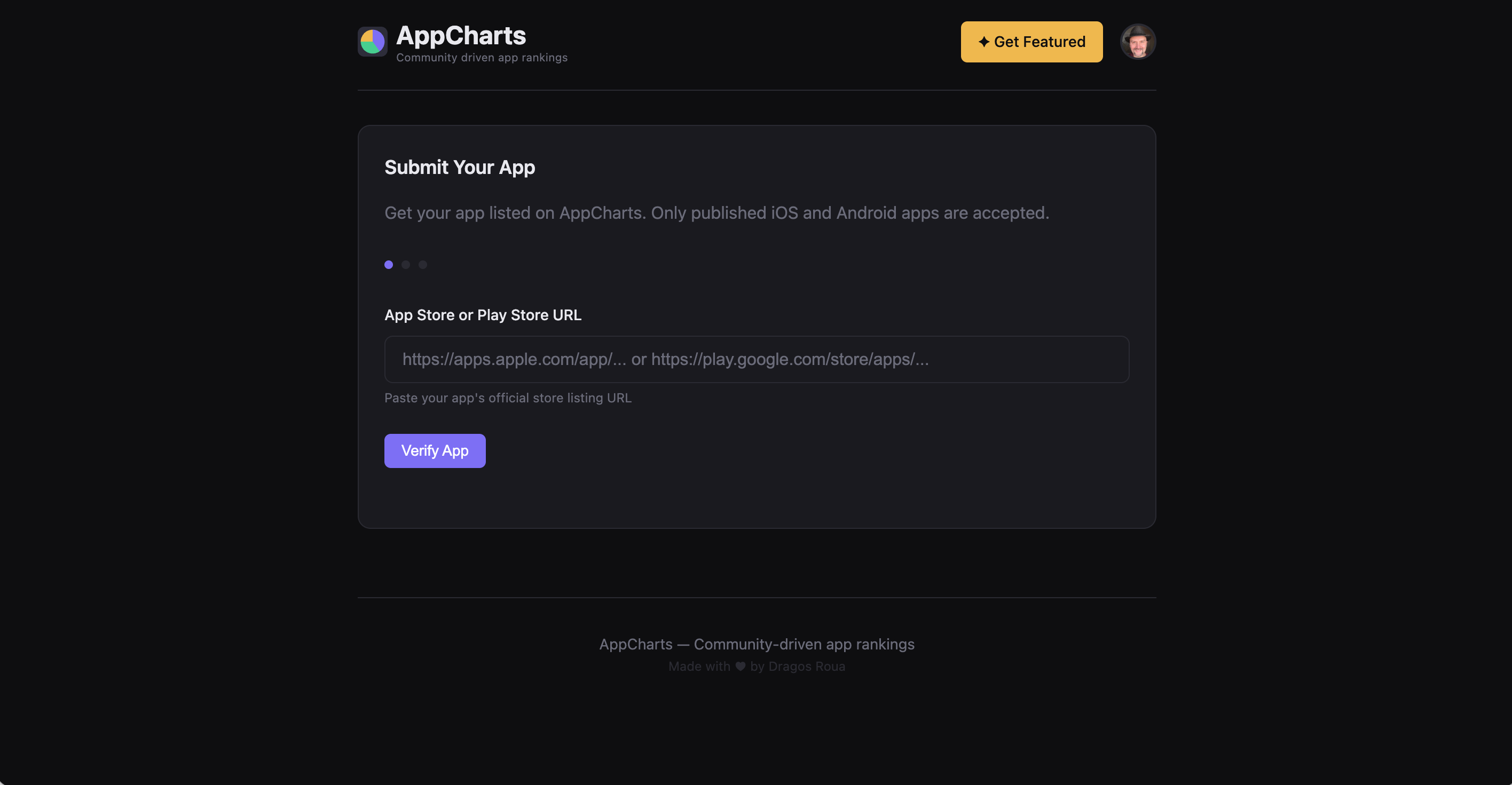Click the first purple step indicator dot
The width and height of the screenshot is (1512, 785).
(x=389, y=265)
